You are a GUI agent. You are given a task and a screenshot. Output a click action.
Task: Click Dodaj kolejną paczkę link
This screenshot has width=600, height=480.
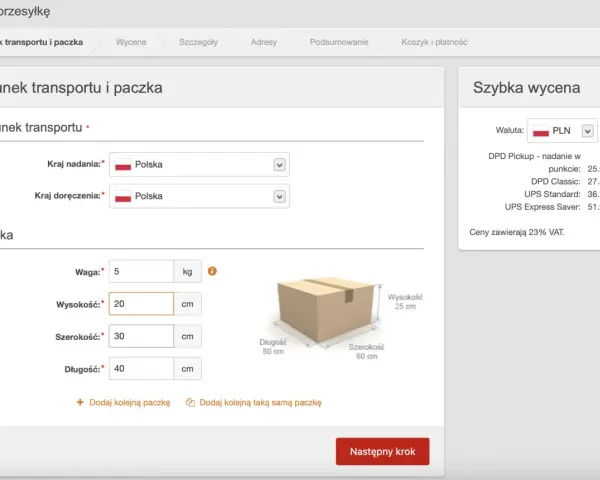point(130,403)
